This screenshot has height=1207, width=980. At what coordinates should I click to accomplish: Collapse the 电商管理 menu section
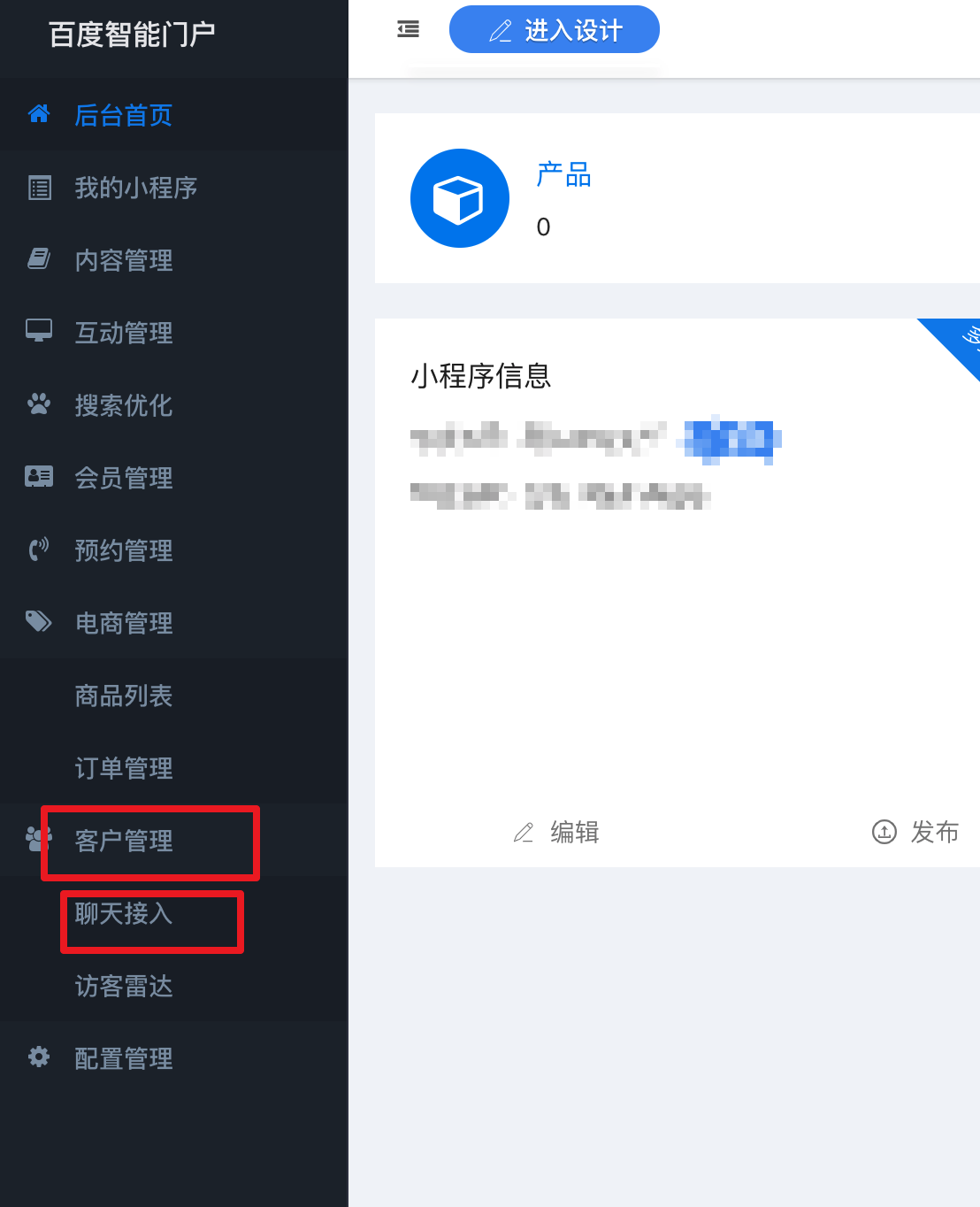point(174,623)
